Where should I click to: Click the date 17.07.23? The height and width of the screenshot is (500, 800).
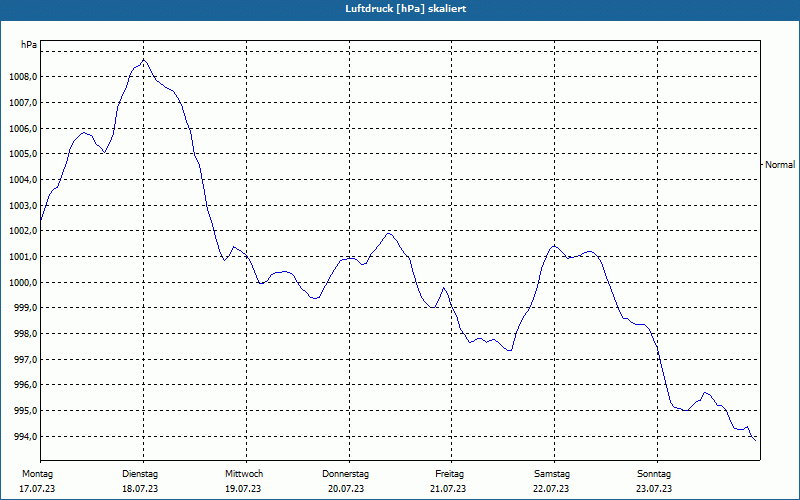37,489
